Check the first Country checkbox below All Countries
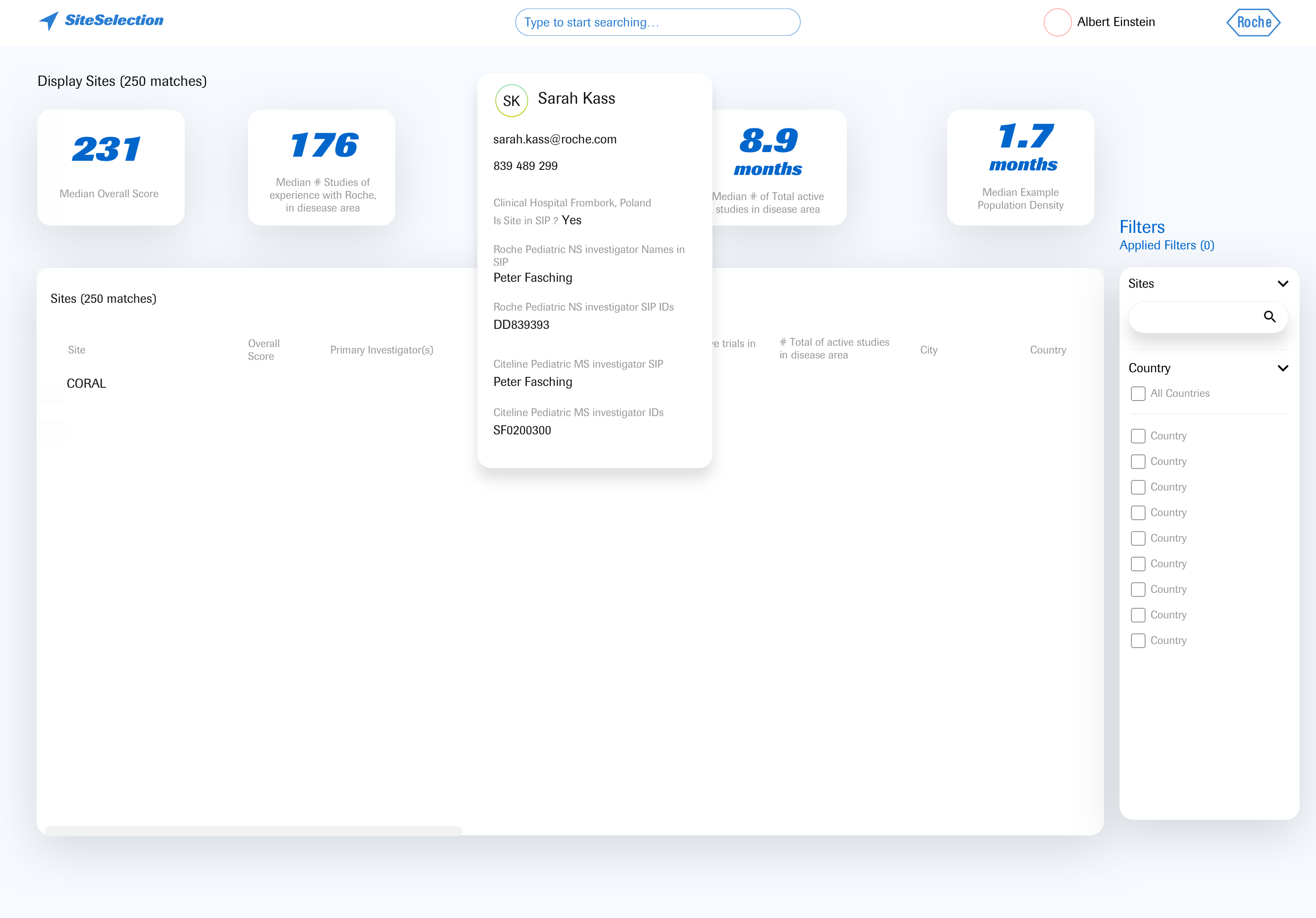The width and height of the screenshot is (1316, 918). (1138, 436)
